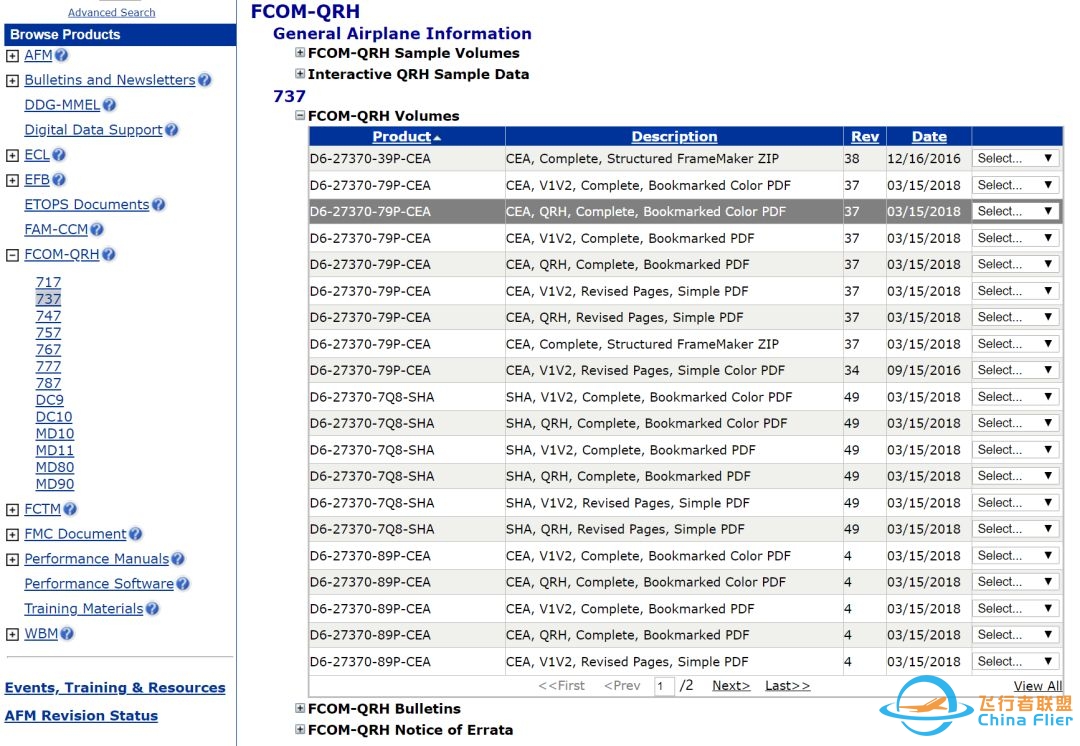Screen dimensions: 1080x746
Task: Expand the WBM tree node
Action: 12,634
